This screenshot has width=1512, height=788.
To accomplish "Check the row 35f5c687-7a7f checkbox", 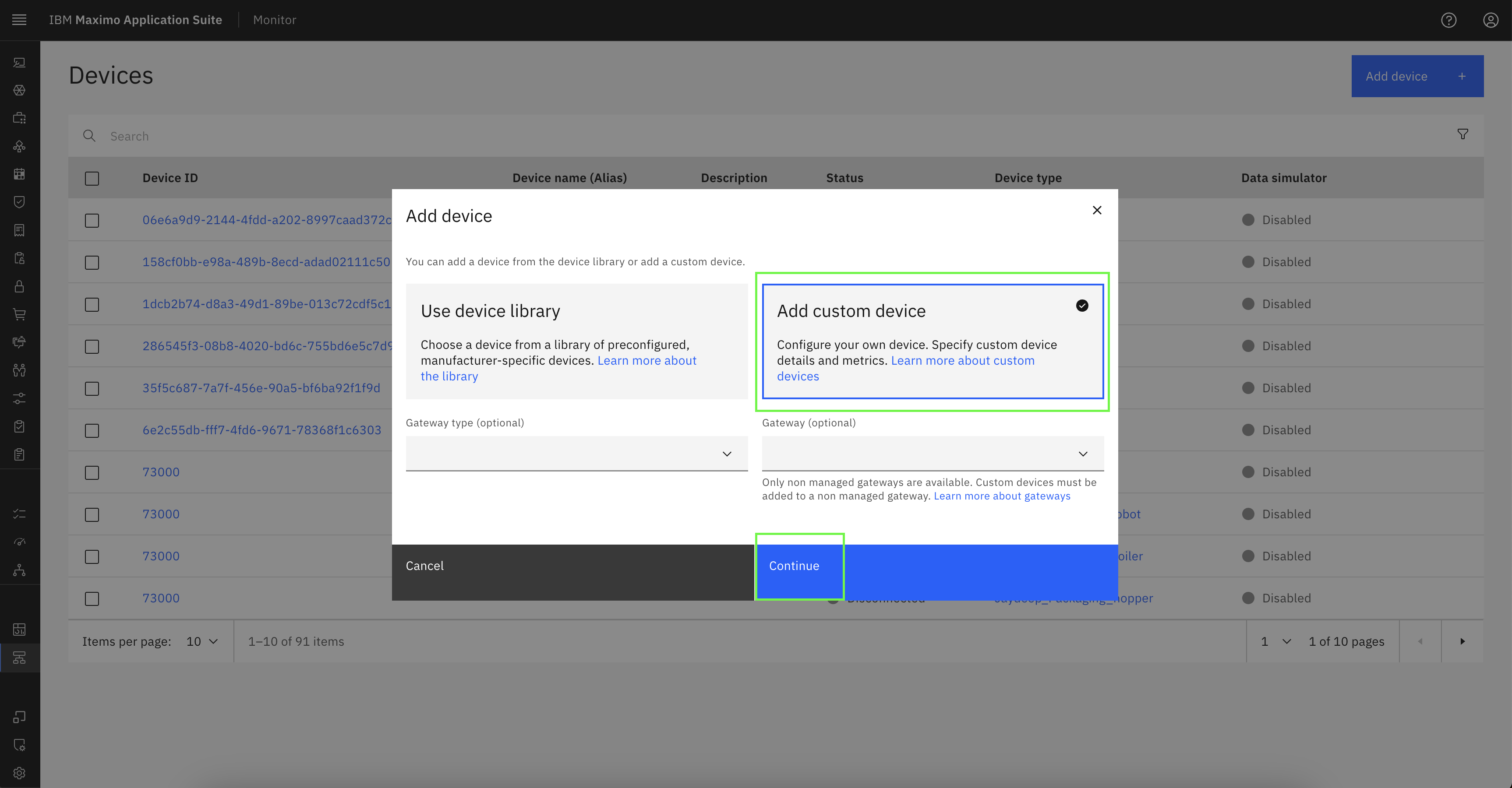I will 92,388.
